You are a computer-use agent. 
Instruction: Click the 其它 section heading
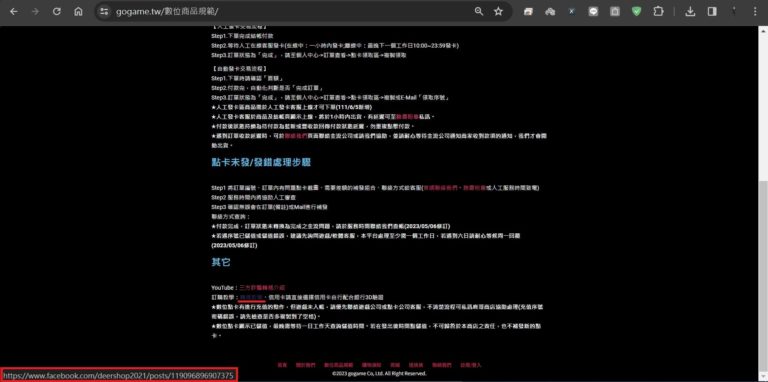point(221,262)
